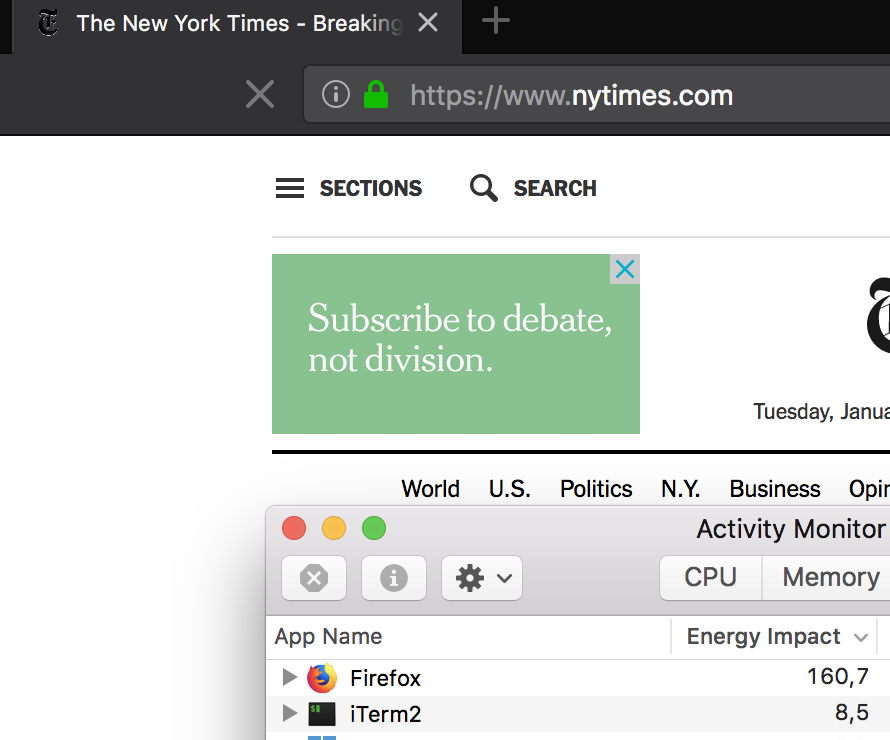Viewport: 890px width, 740px height.
Task: Click the site information icon in address bar
Action: [336, 94]
